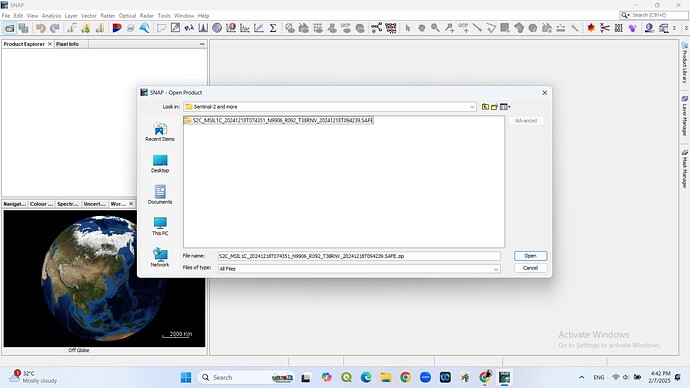The height and width of the screenshot is (388, 690).
Task: Click the Create New Folder icon
Action: (494, 107)
